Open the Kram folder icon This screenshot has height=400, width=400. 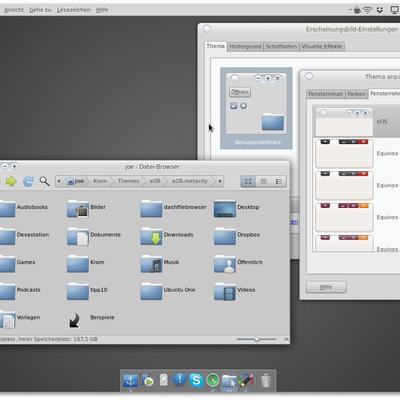click(78, 264)
